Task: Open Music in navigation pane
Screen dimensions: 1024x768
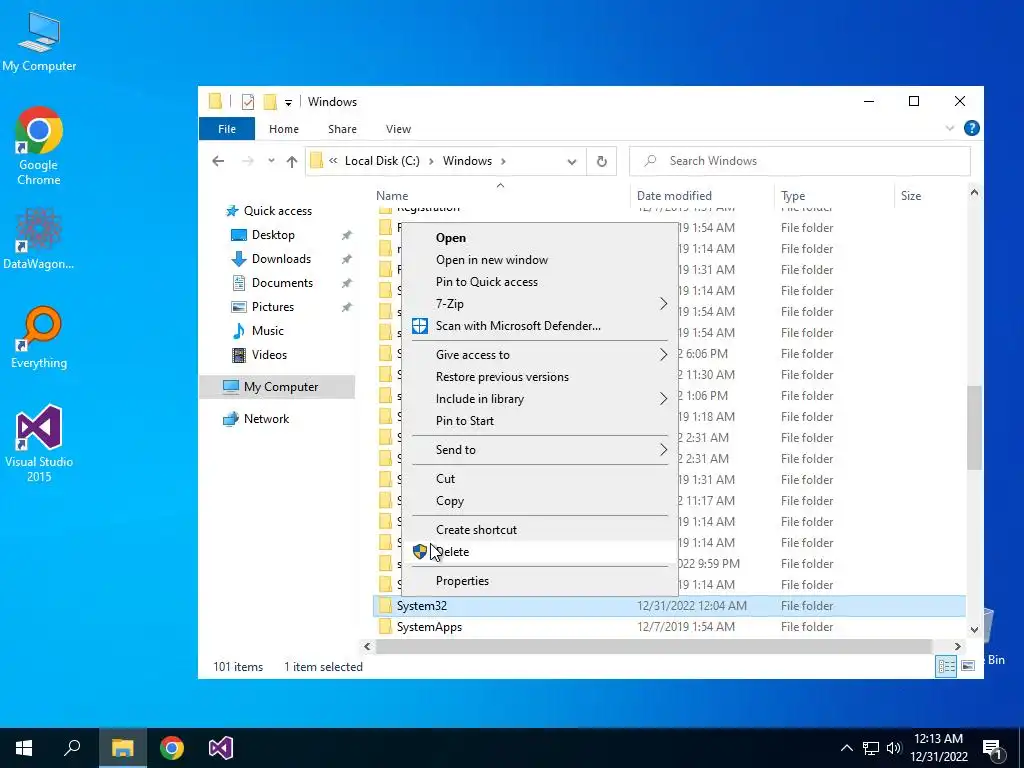Action: 268,331
